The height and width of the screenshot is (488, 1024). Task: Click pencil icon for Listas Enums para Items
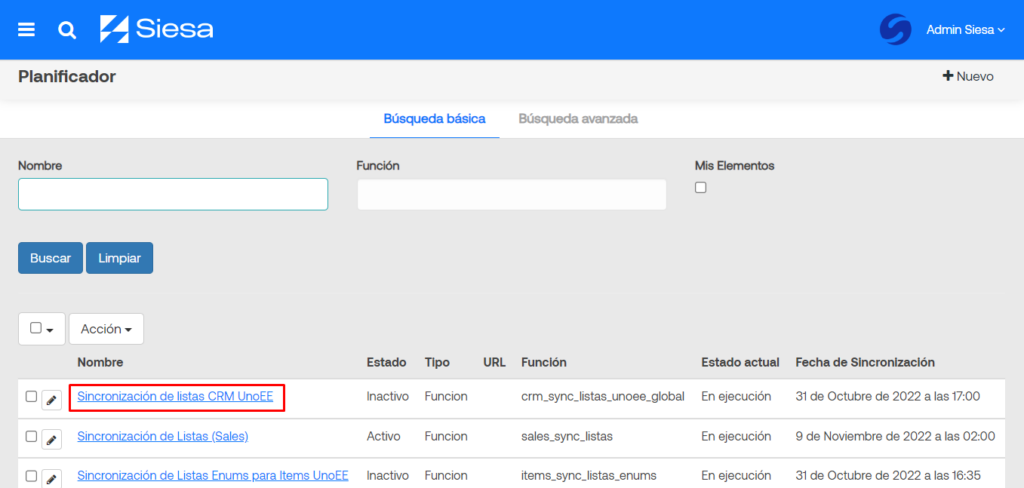click(52, 477)
